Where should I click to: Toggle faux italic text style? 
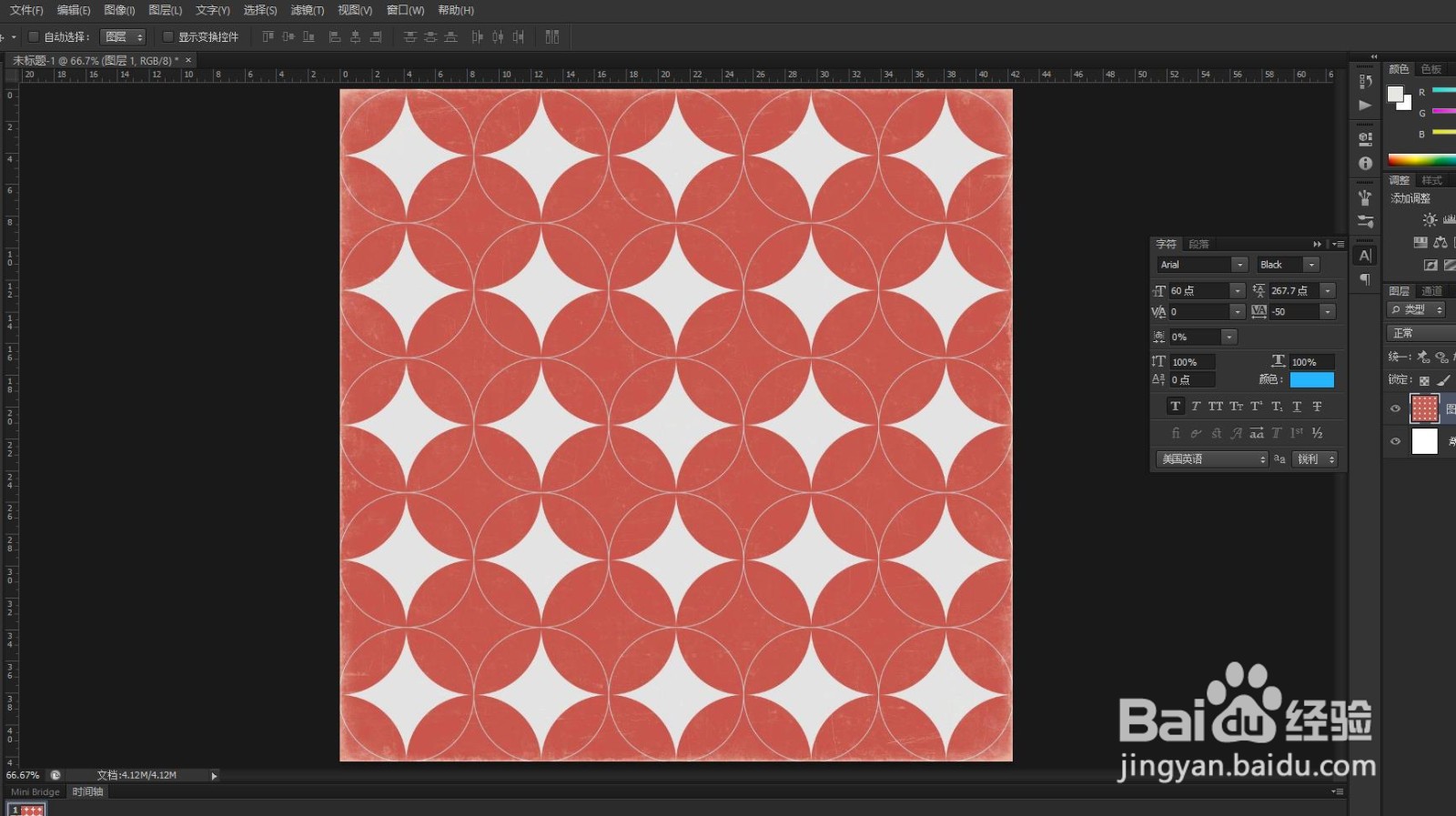[1196, 407]
